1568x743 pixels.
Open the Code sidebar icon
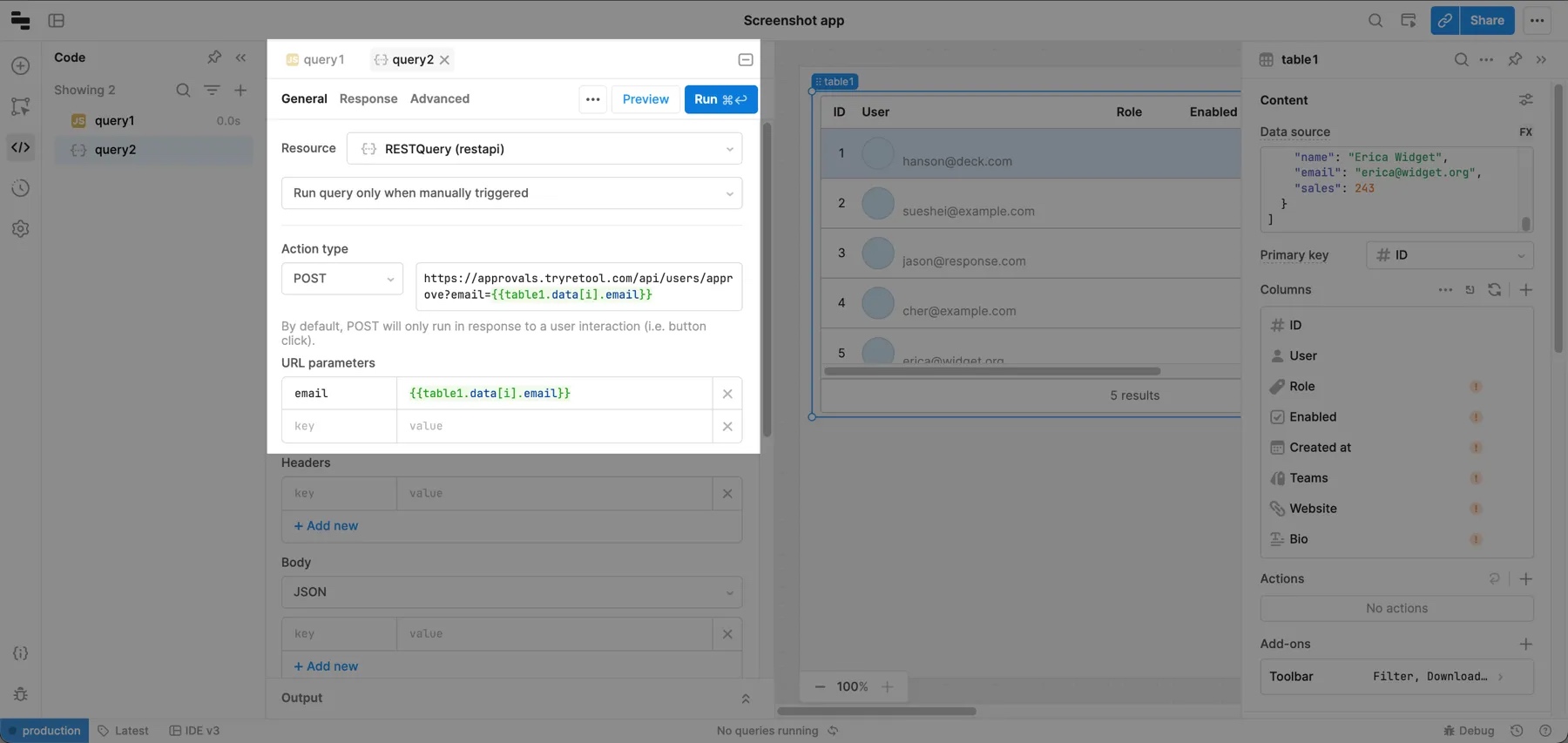click(x=21, y=147)
